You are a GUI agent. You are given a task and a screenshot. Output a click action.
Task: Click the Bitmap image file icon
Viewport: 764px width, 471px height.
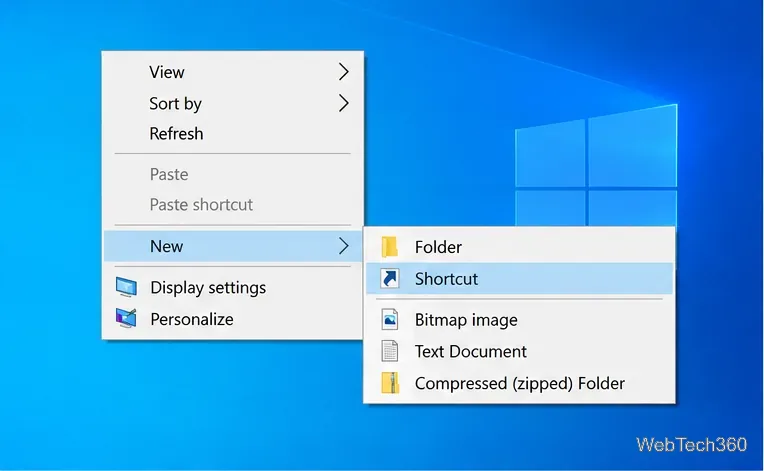click(390, 320)
